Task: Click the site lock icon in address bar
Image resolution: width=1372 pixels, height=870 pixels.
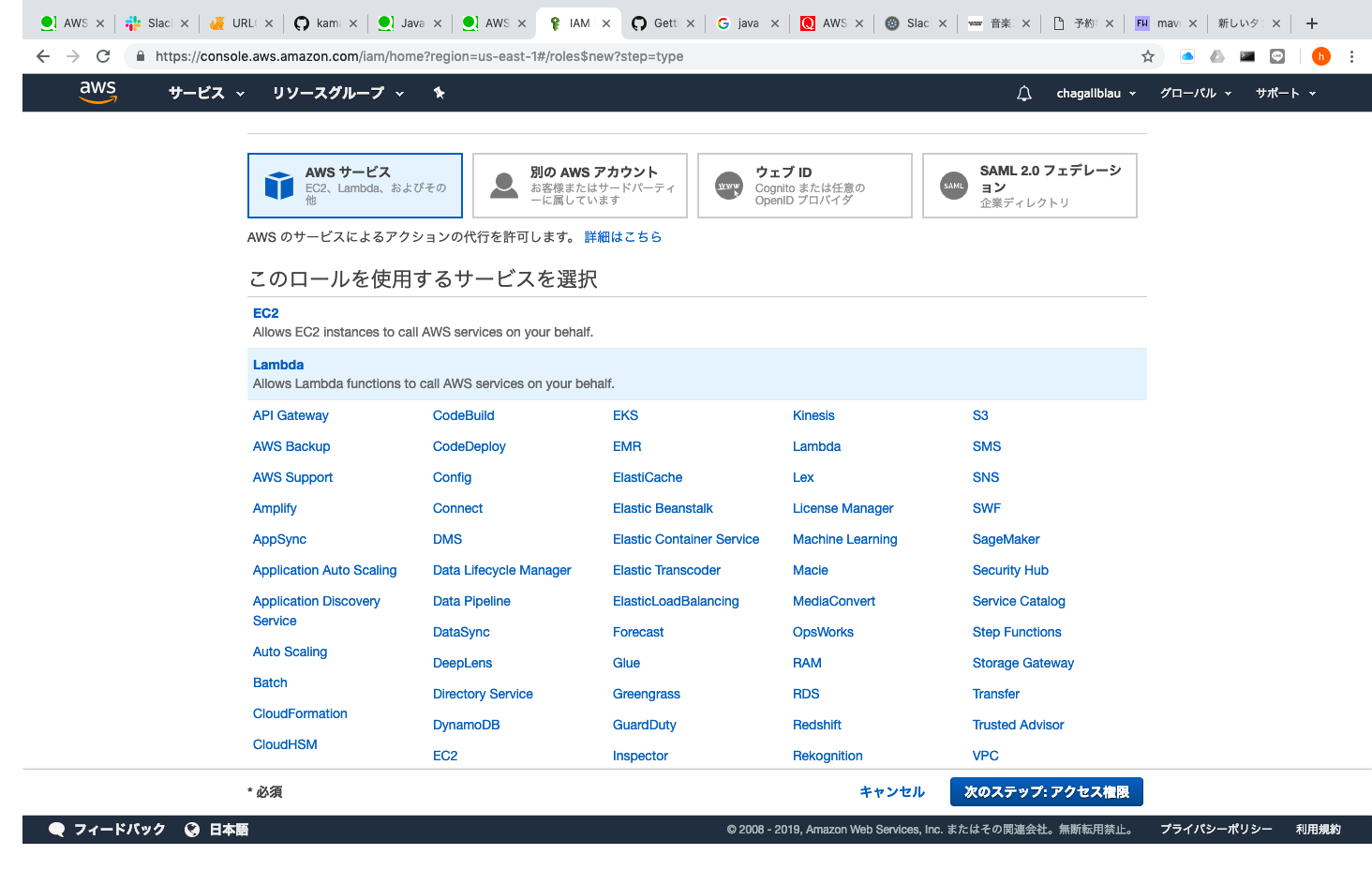Action: 141,56
